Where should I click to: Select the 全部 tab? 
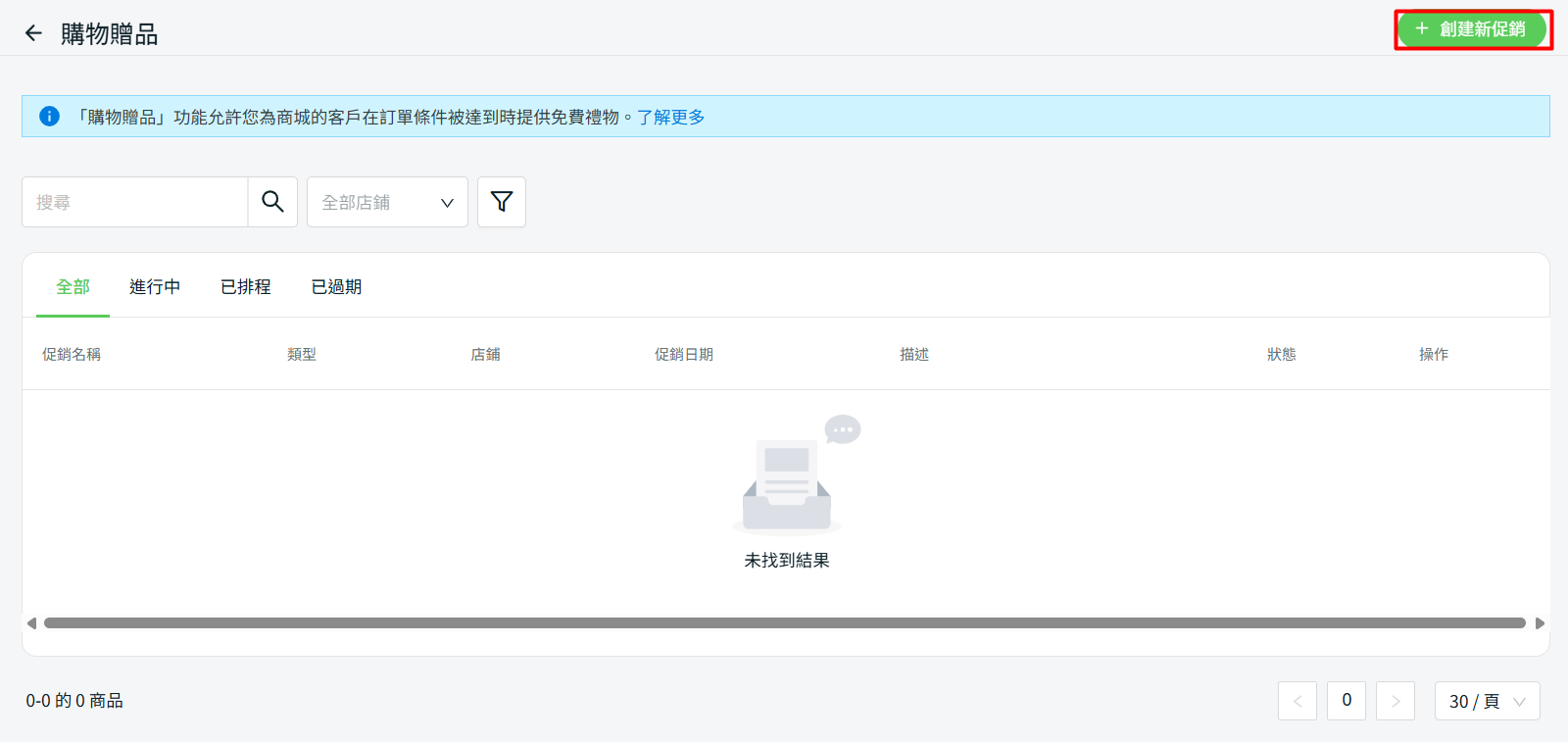point(73,286)
